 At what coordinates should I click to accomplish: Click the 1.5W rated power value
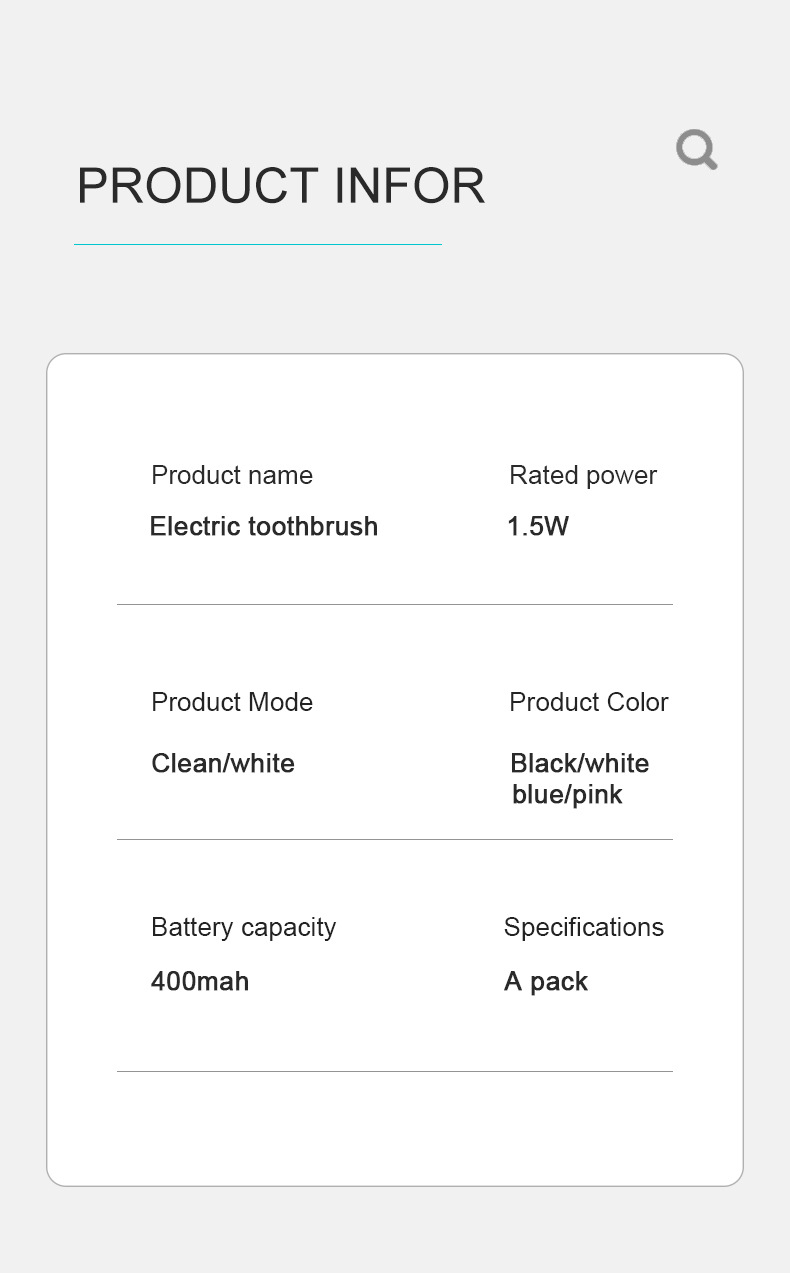coord(538,526)
